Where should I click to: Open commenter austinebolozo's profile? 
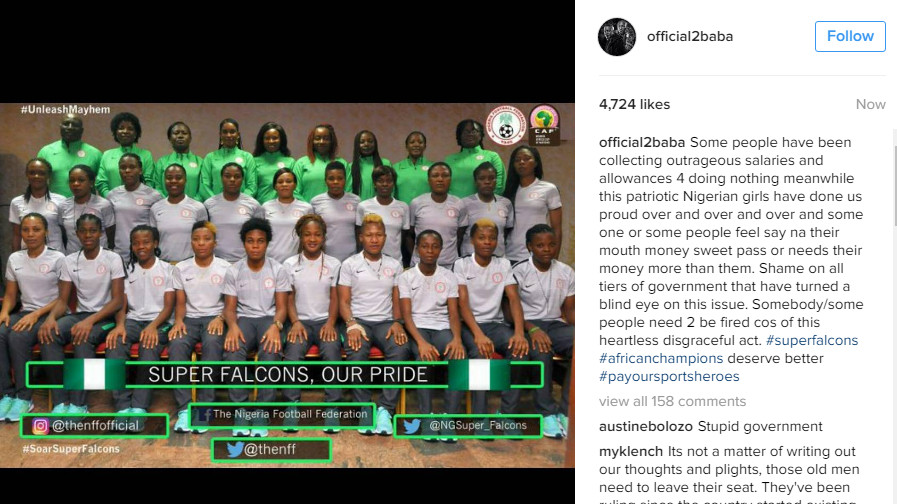tap(646, 427)
